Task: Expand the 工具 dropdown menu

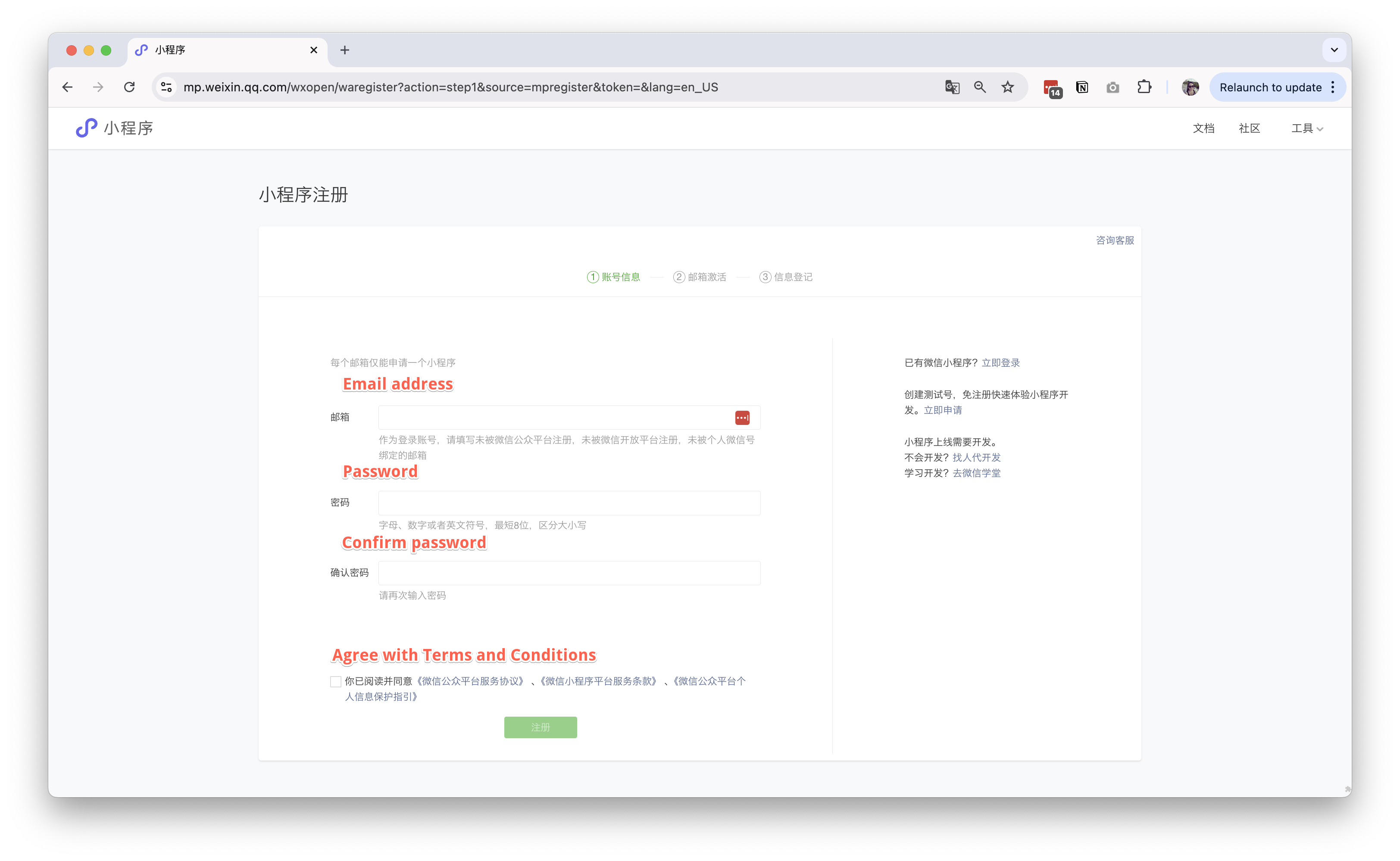Action: tap(1306, 129)
